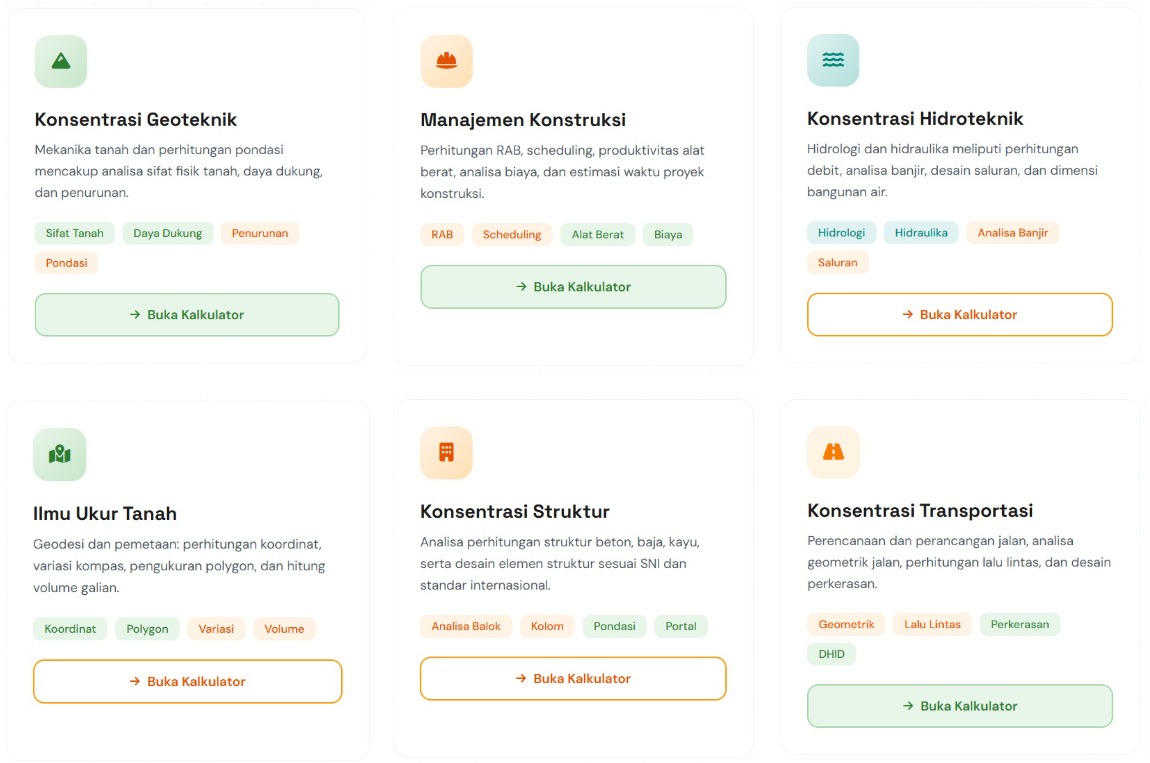Open the Konsentrasi Struktur calculator

[573, 679]
